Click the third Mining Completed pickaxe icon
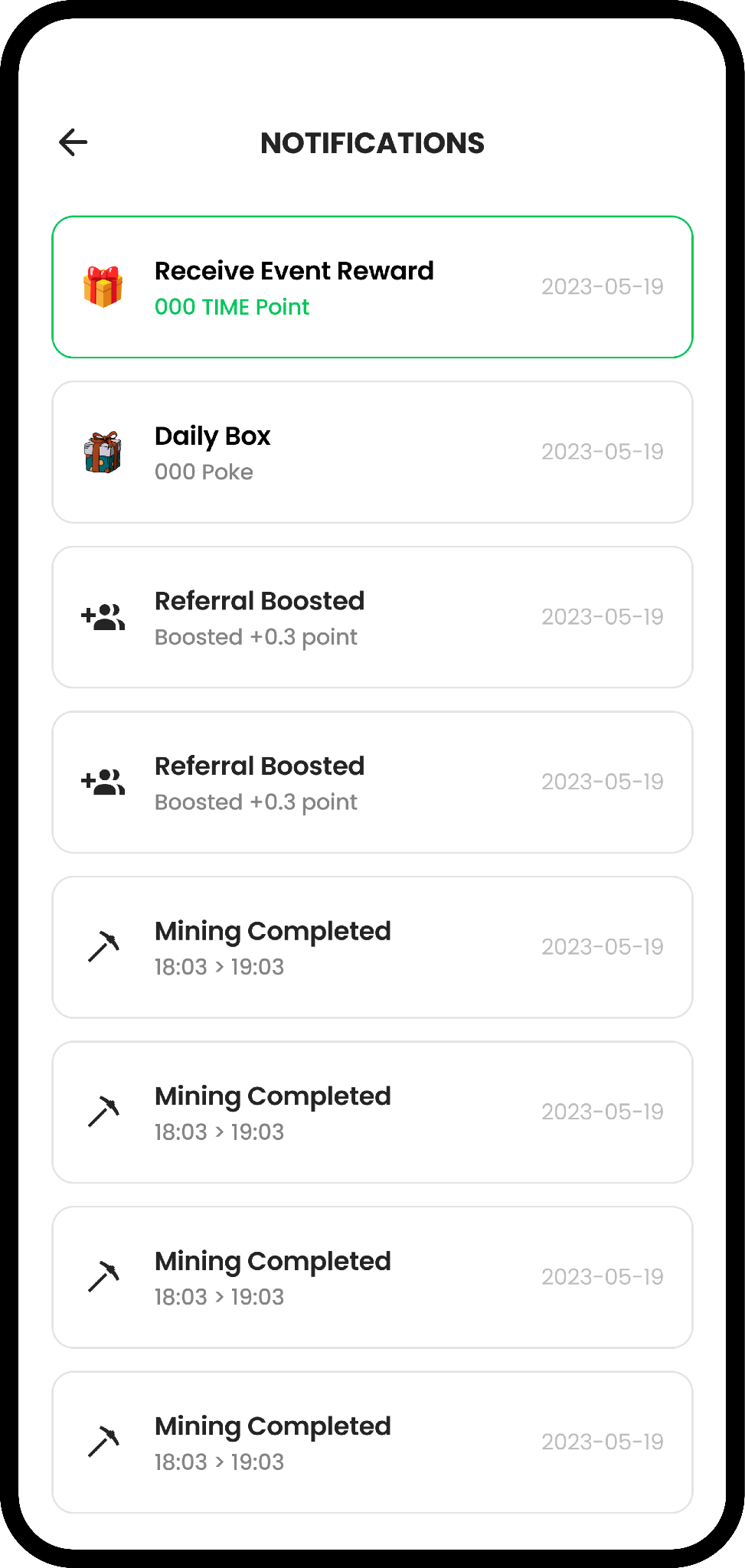This screenshot has height=1568, width=745. (103, 1277)
